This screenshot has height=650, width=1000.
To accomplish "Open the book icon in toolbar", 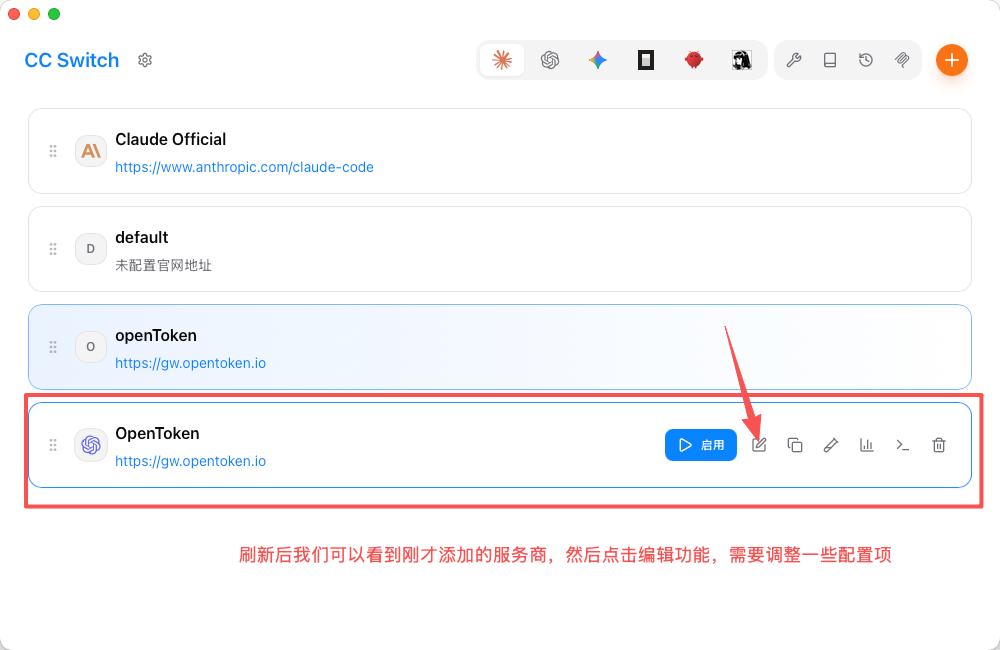I will pyautogui.click(x=830, y=60).
